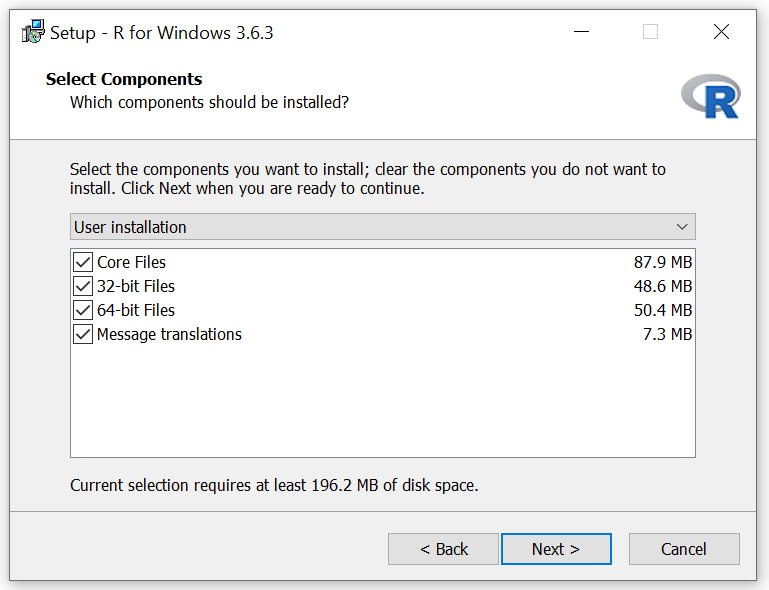769x590 pixels.
Task: Click the 48.6 MB size of 32-bit Files
Action: [663, 286]
